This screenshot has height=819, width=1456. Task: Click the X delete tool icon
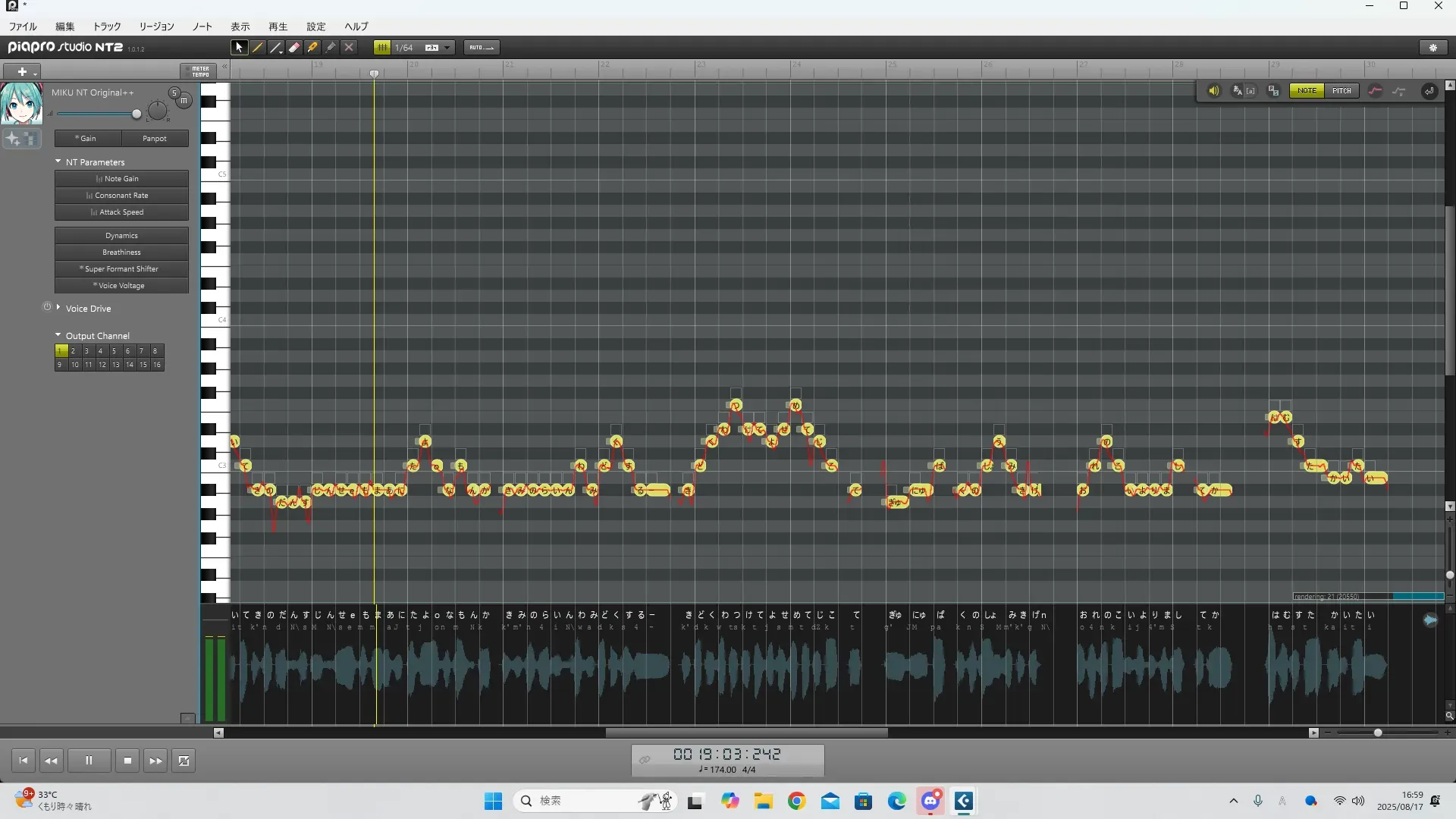349,47
